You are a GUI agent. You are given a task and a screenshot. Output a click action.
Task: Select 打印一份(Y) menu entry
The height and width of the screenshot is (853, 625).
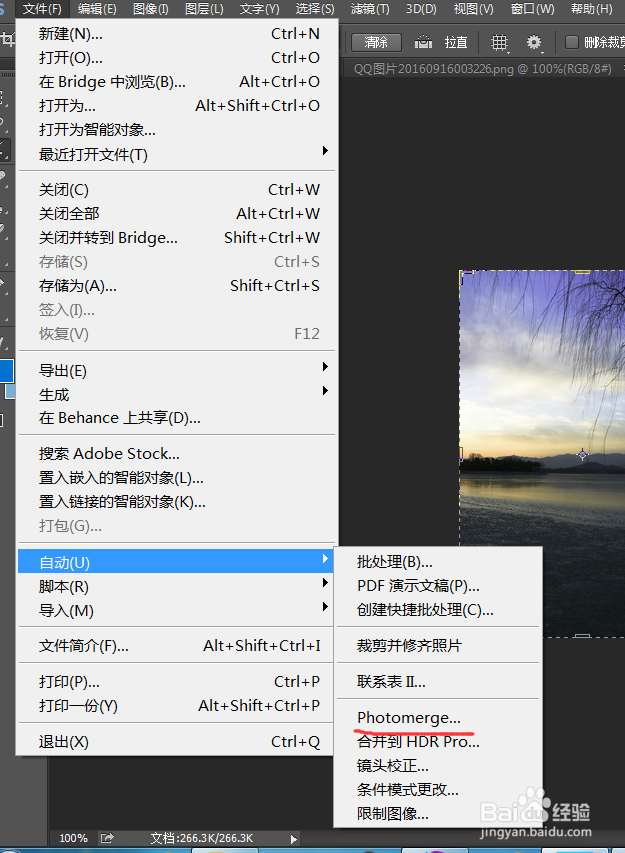[178, 706]
